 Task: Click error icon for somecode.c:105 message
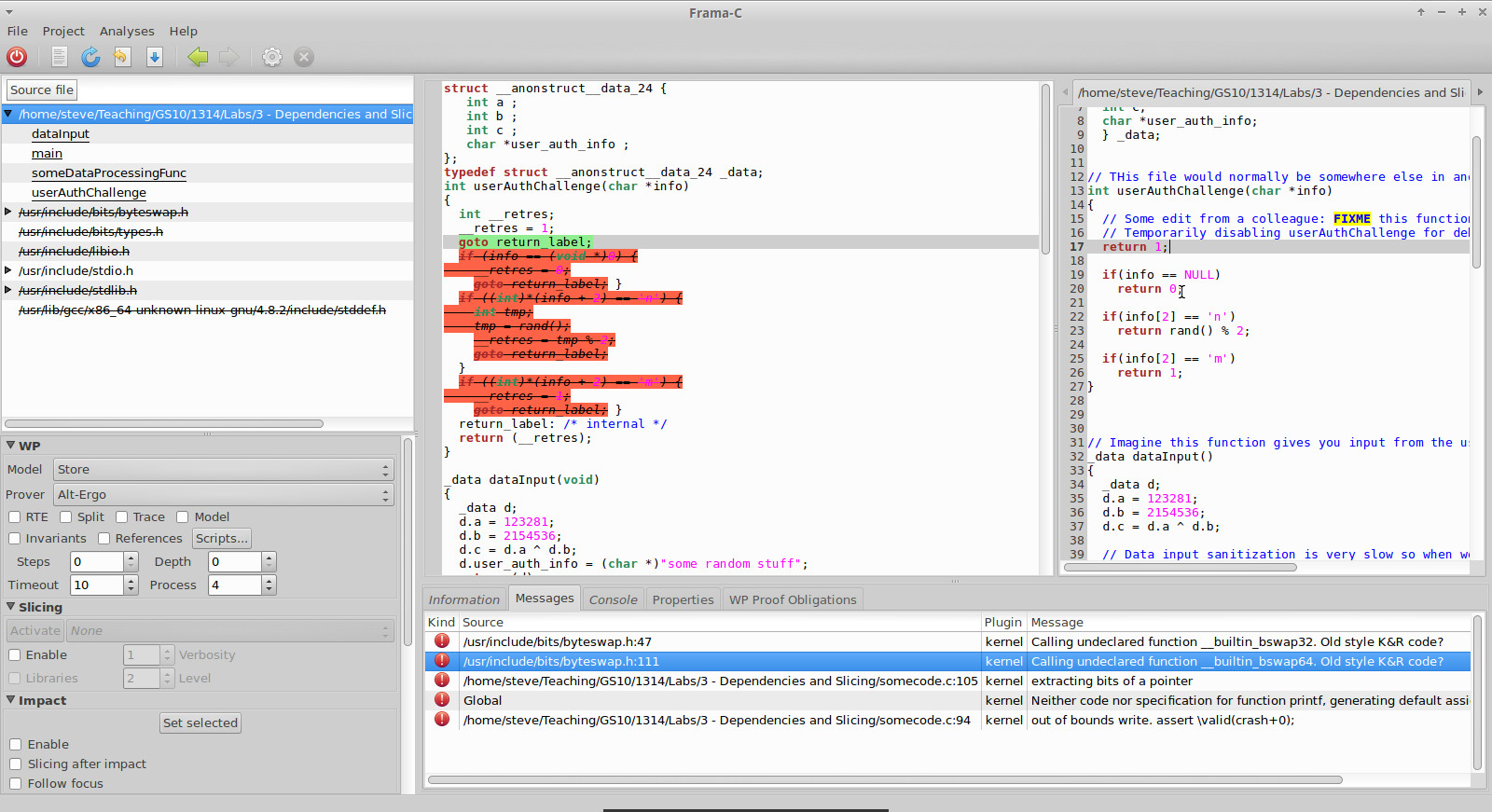(x=442, y=681)
